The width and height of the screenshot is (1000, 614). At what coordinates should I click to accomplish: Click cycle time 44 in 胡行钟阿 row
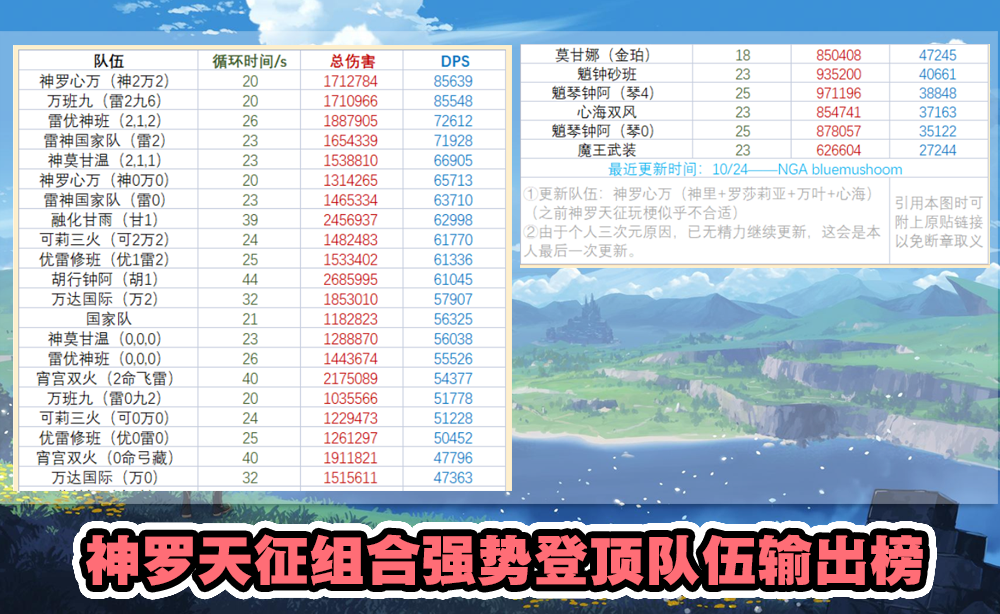pos(250,279)
